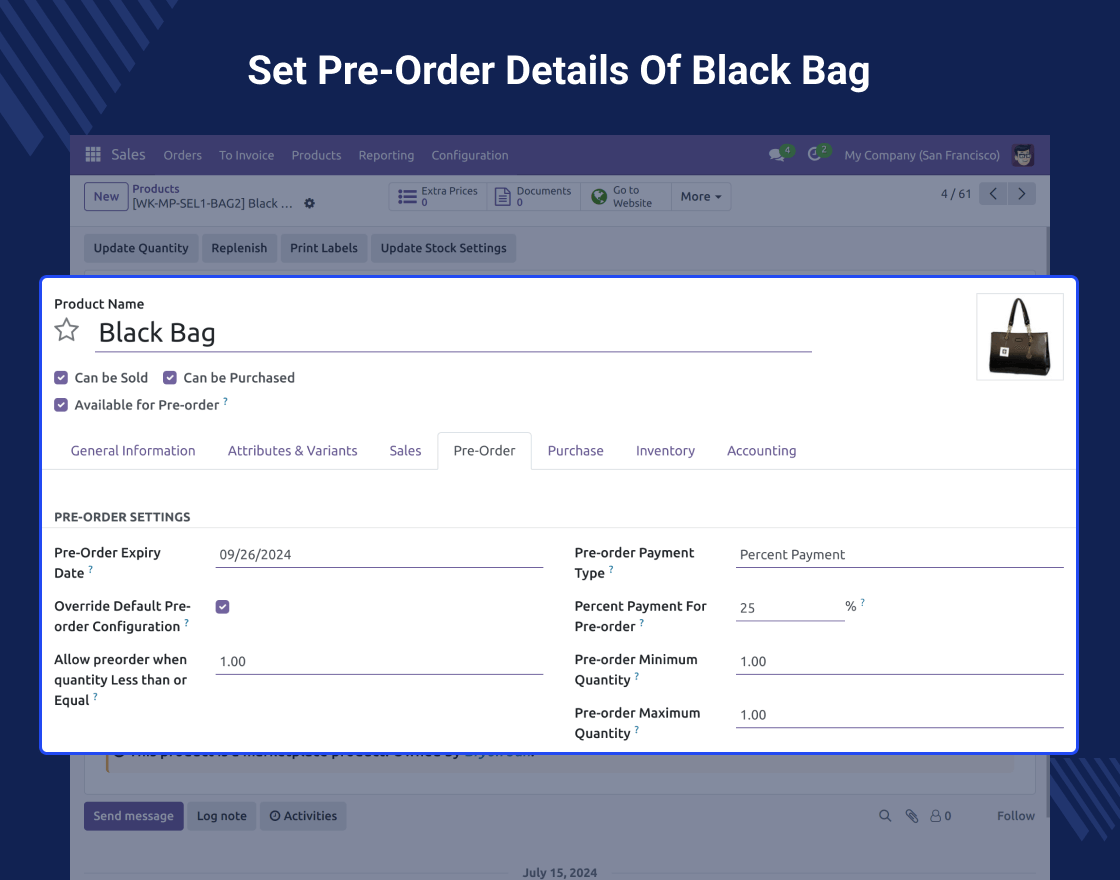The height and width of the screenshot is (880, 1120).
Task: Click the Black Bag product name field
Action: pyautogui.click(x=454, y=333)
